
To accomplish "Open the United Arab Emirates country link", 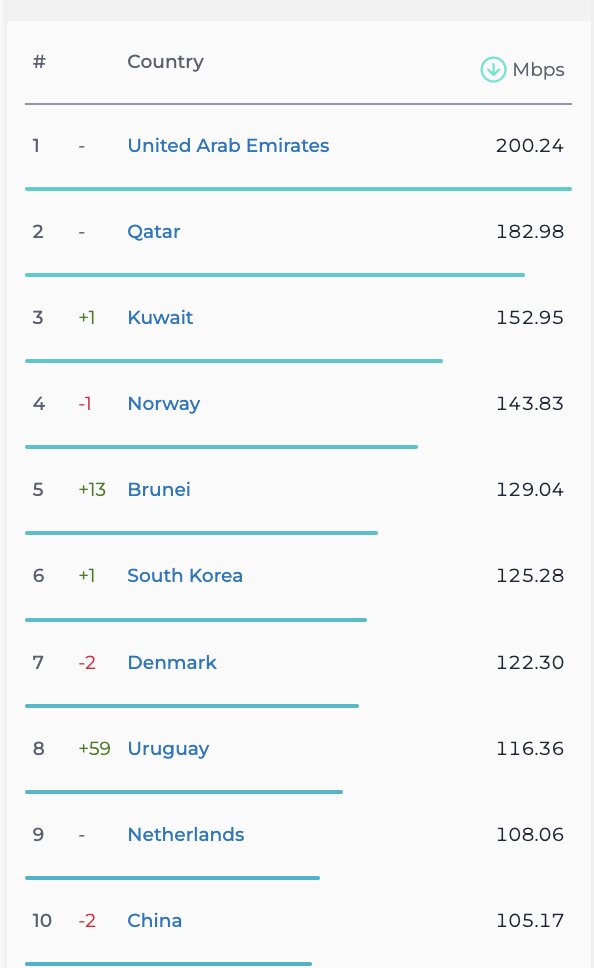I will 228,146.
